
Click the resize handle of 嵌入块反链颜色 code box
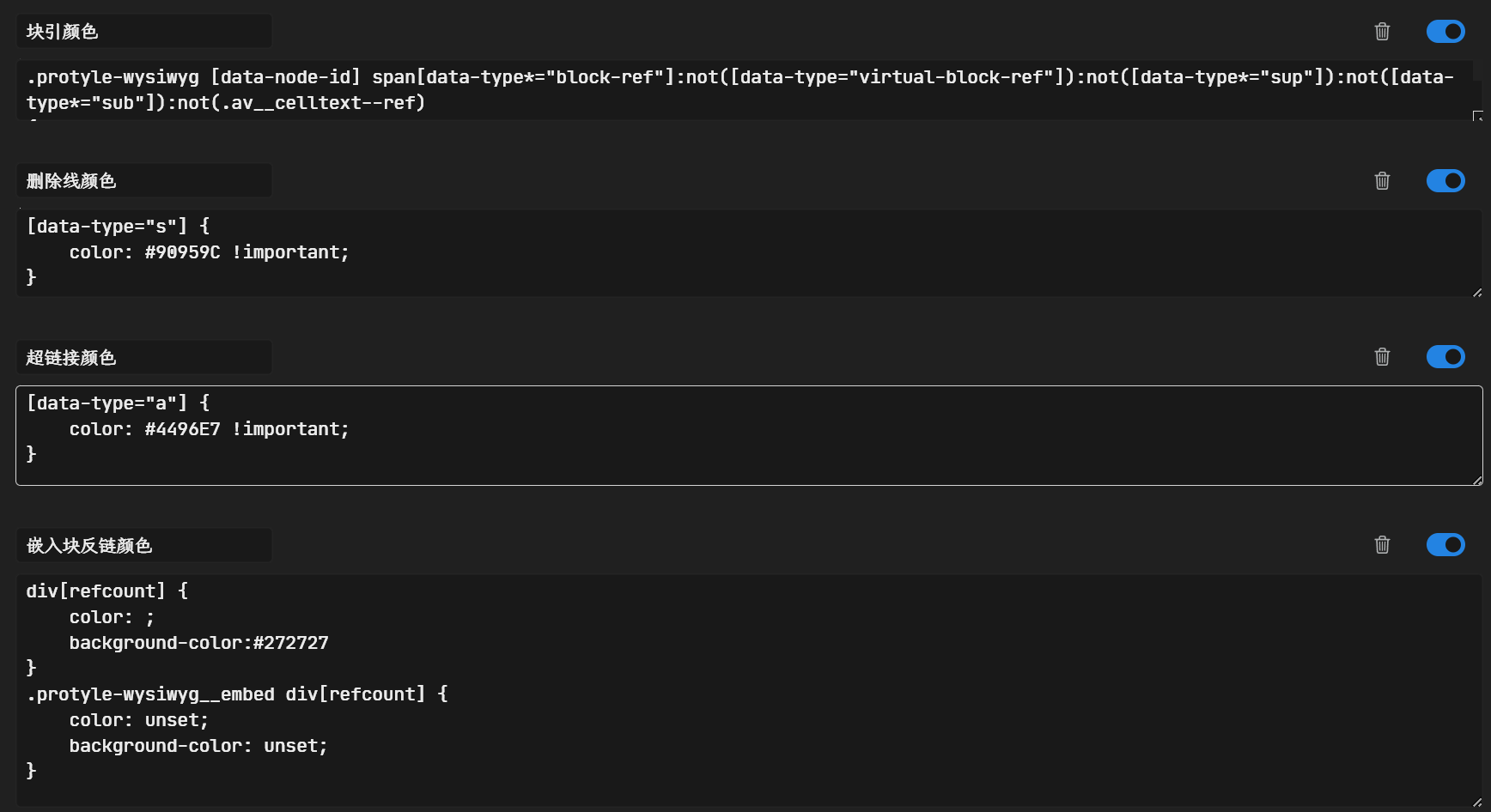click(x=1477, y=802)
